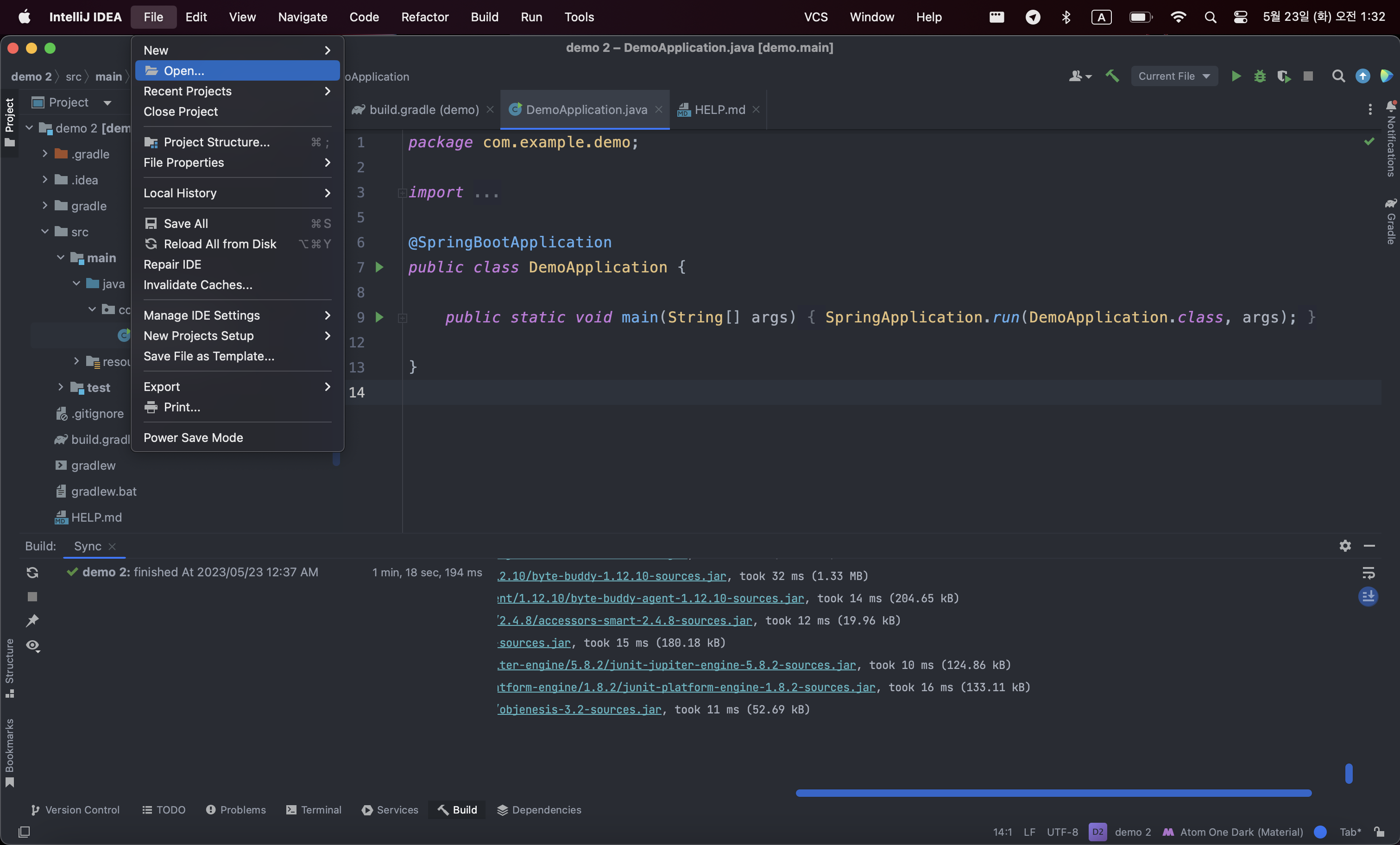Click UTF-8 encoding in status bar
Screen dimensions: 1400x845
pos(1062,832)
